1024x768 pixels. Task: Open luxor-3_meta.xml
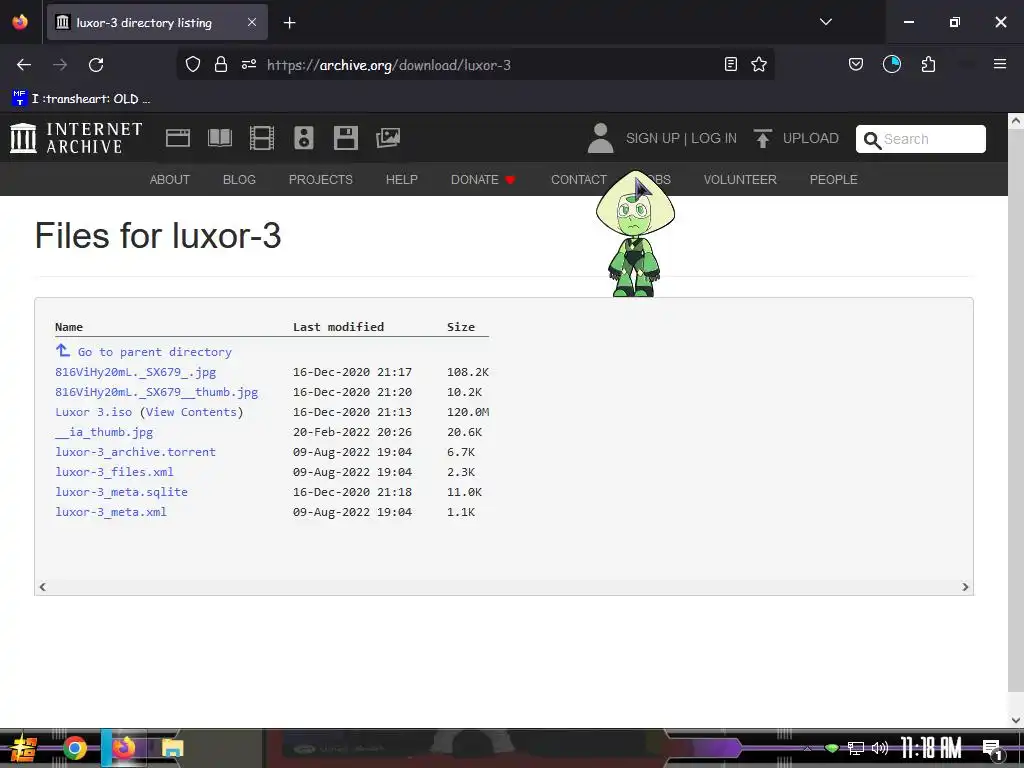pos(111,512)
